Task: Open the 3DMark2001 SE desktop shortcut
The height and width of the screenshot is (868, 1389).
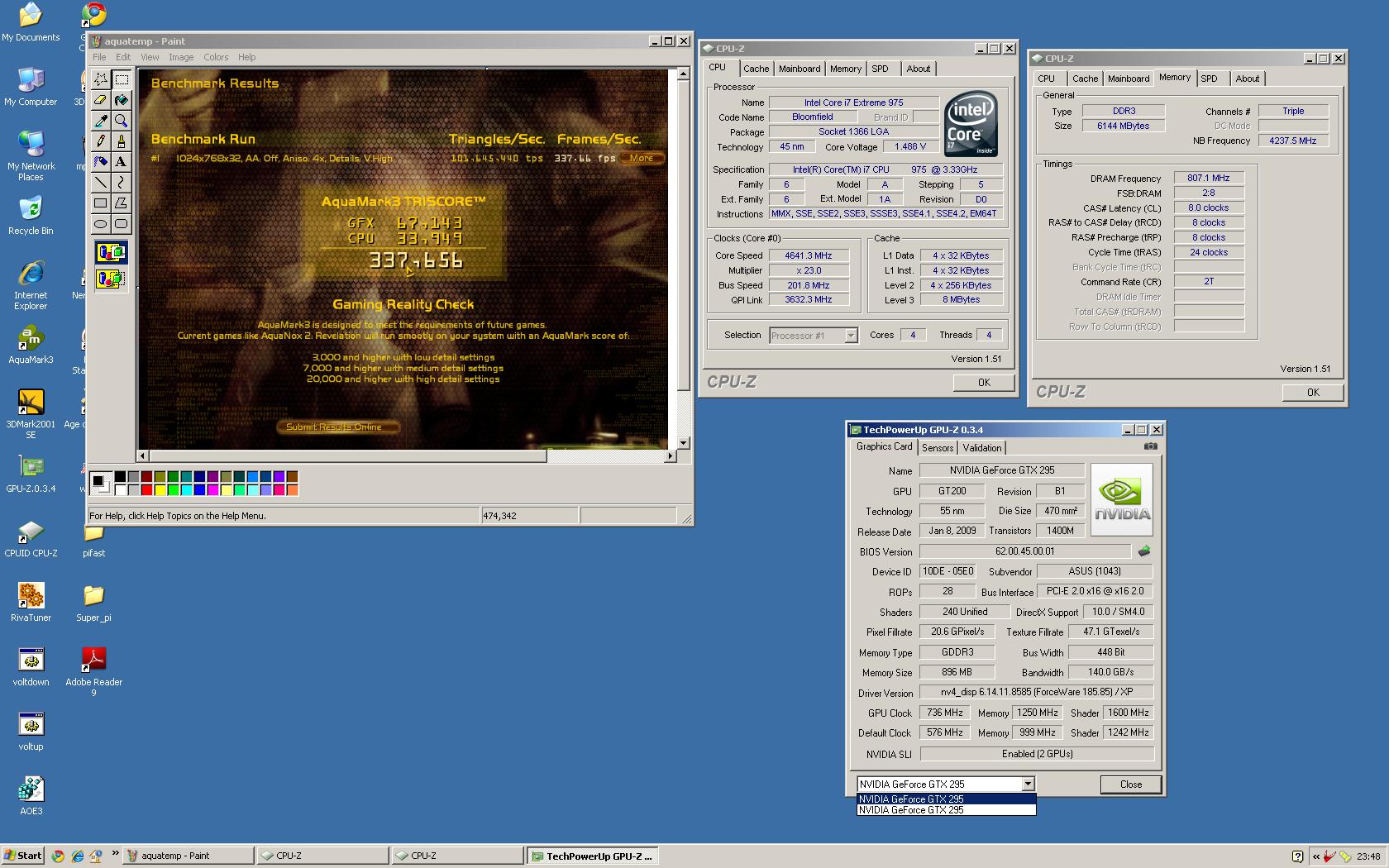Action: [31, 413]
